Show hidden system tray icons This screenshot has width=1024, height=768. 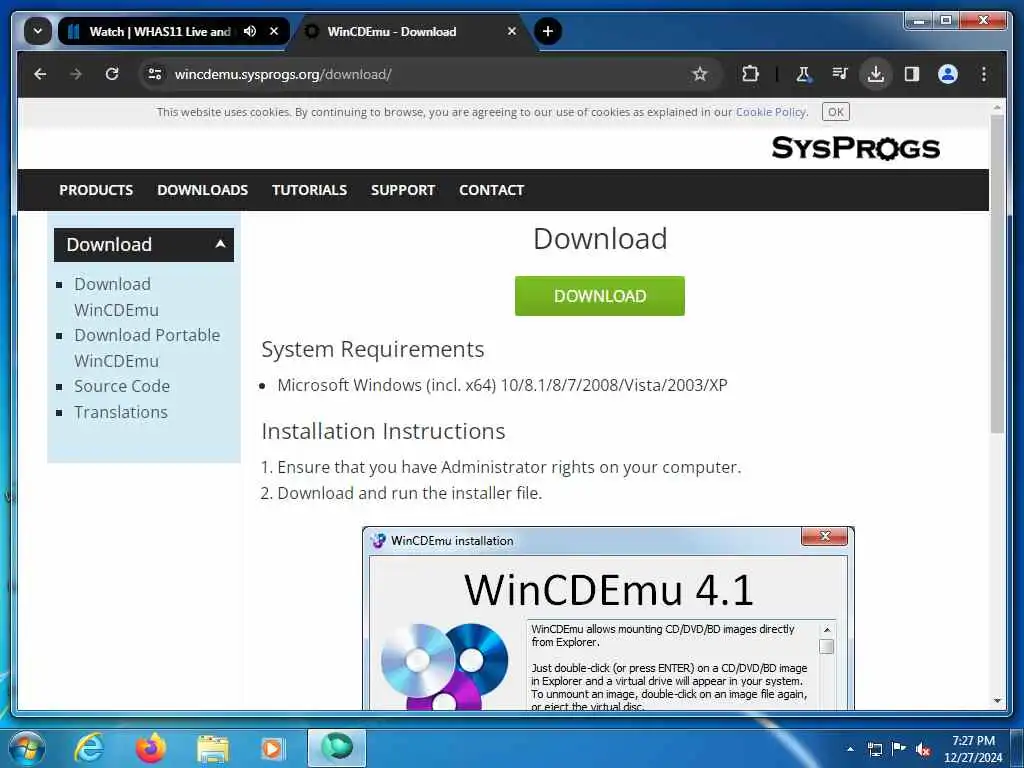850,749
